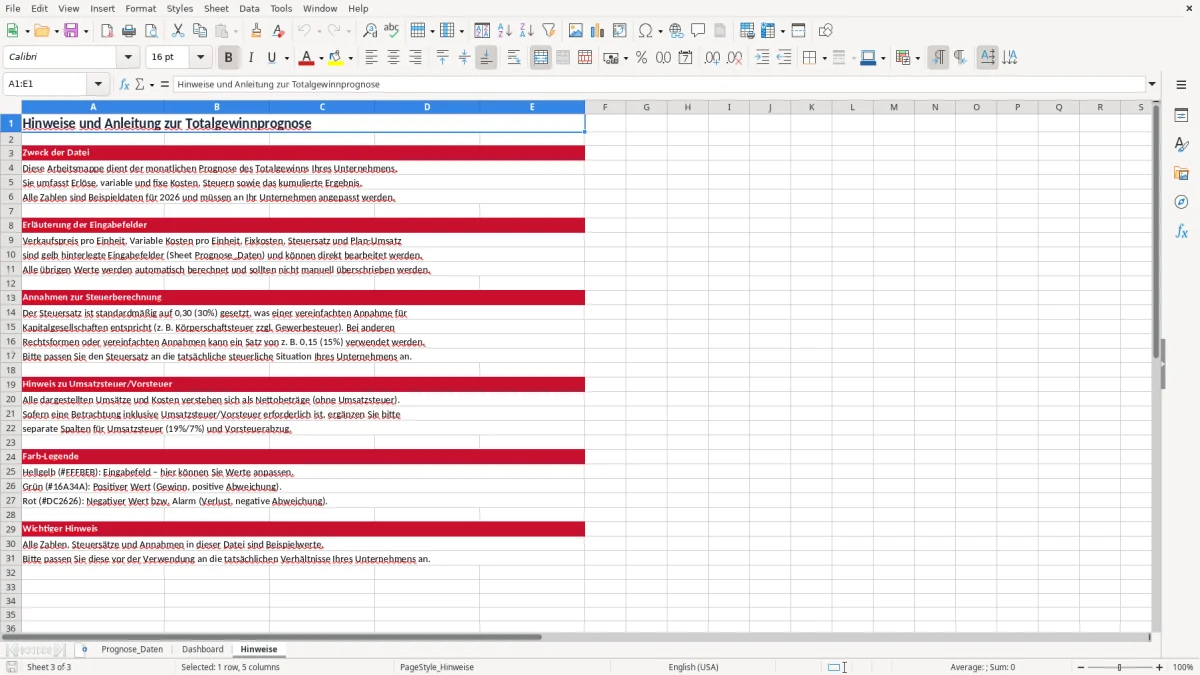This screenshot has width=1200, height=675.
Task: Click the Save document icon
Action: point(71,31)
